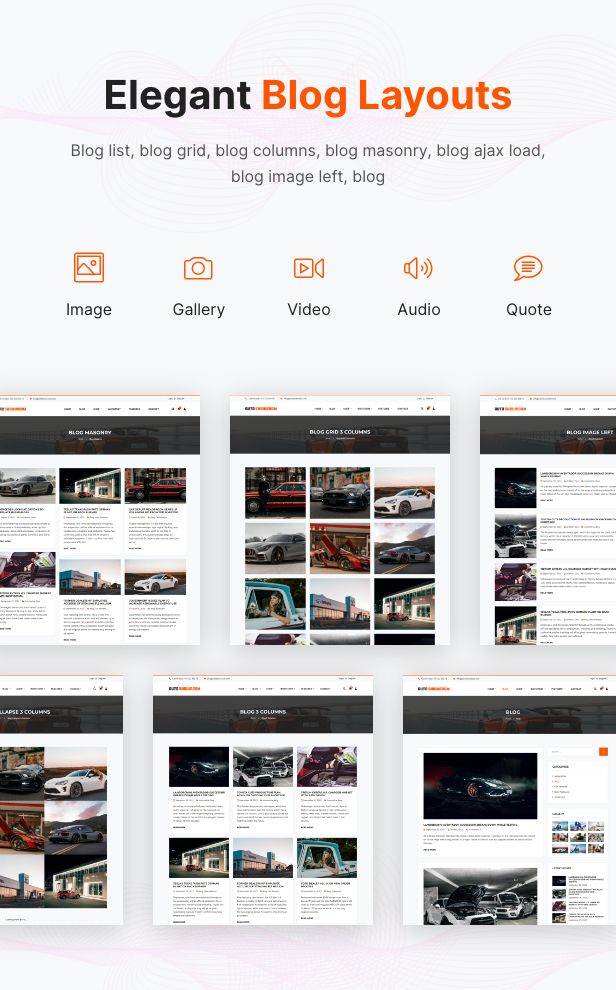Open red classic car thumbnail in Blog Grid 3 Columns

275,493
